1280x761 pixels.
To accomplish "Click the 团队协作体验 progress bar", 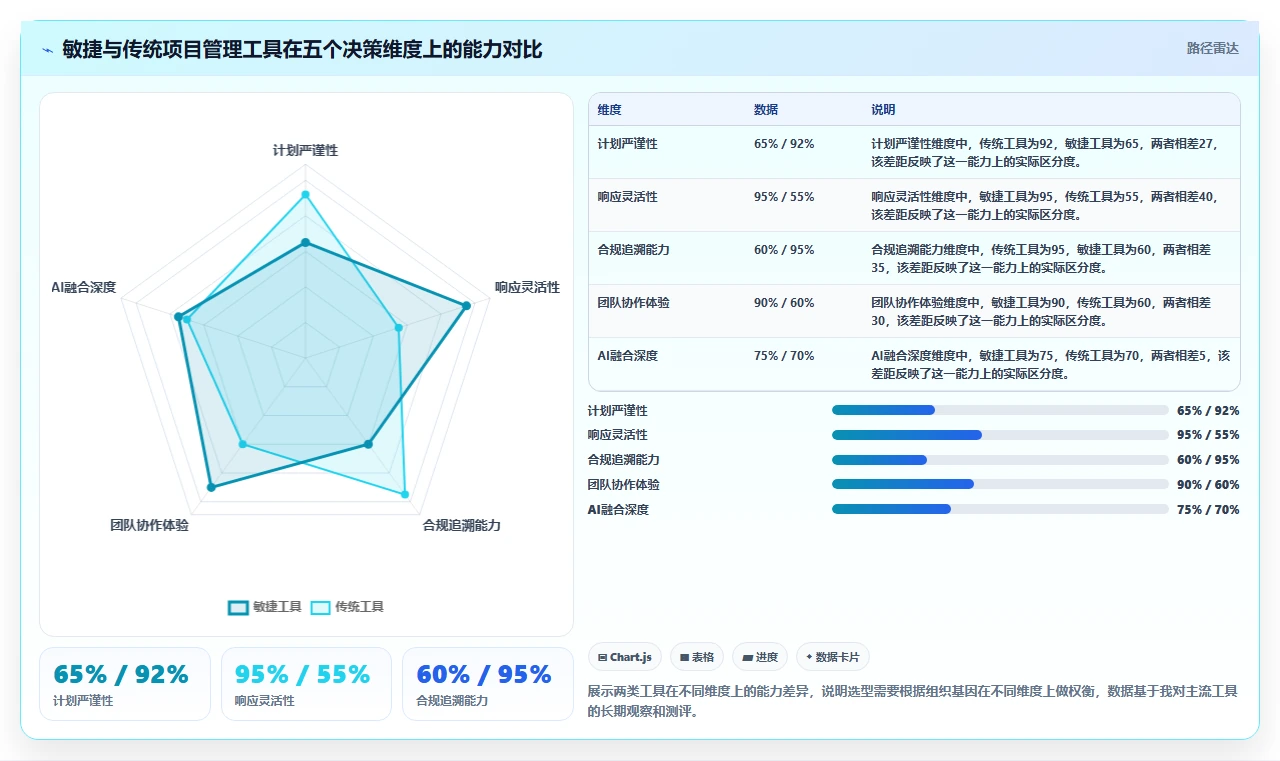I will (x=1000, y=484).
